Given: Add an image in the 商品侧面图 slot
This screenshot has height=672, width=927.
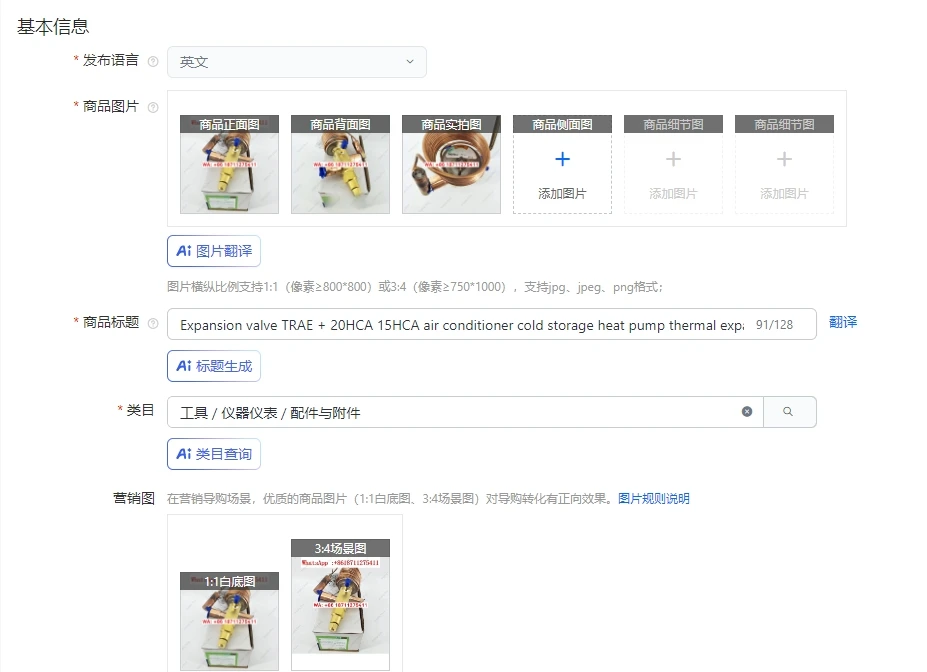Looking at the screenshot, I should pyautogui.click(x=562, y=164).
